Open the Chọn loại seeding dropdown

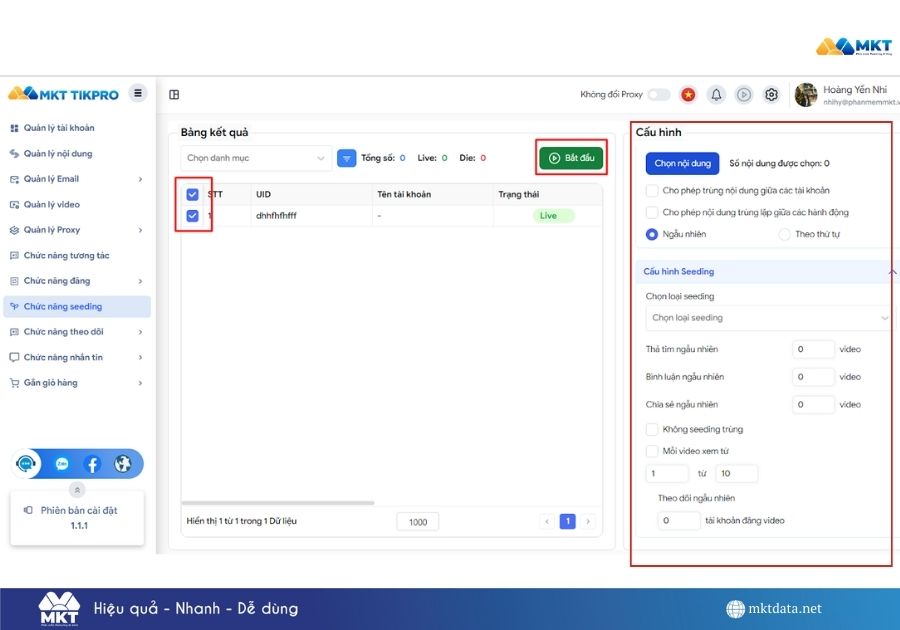[x=768, y=318]
